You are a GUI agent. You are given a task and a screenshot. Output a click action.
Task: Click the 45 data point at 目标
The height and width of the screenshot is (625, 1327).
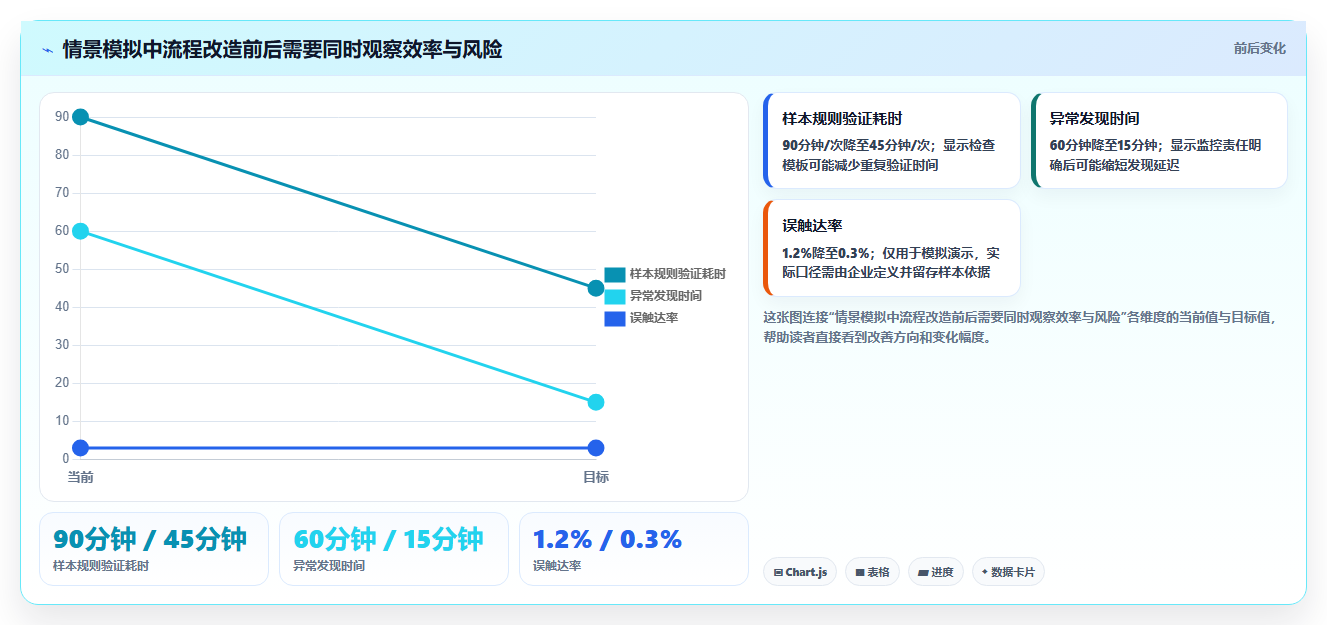[x=596, y=288]
